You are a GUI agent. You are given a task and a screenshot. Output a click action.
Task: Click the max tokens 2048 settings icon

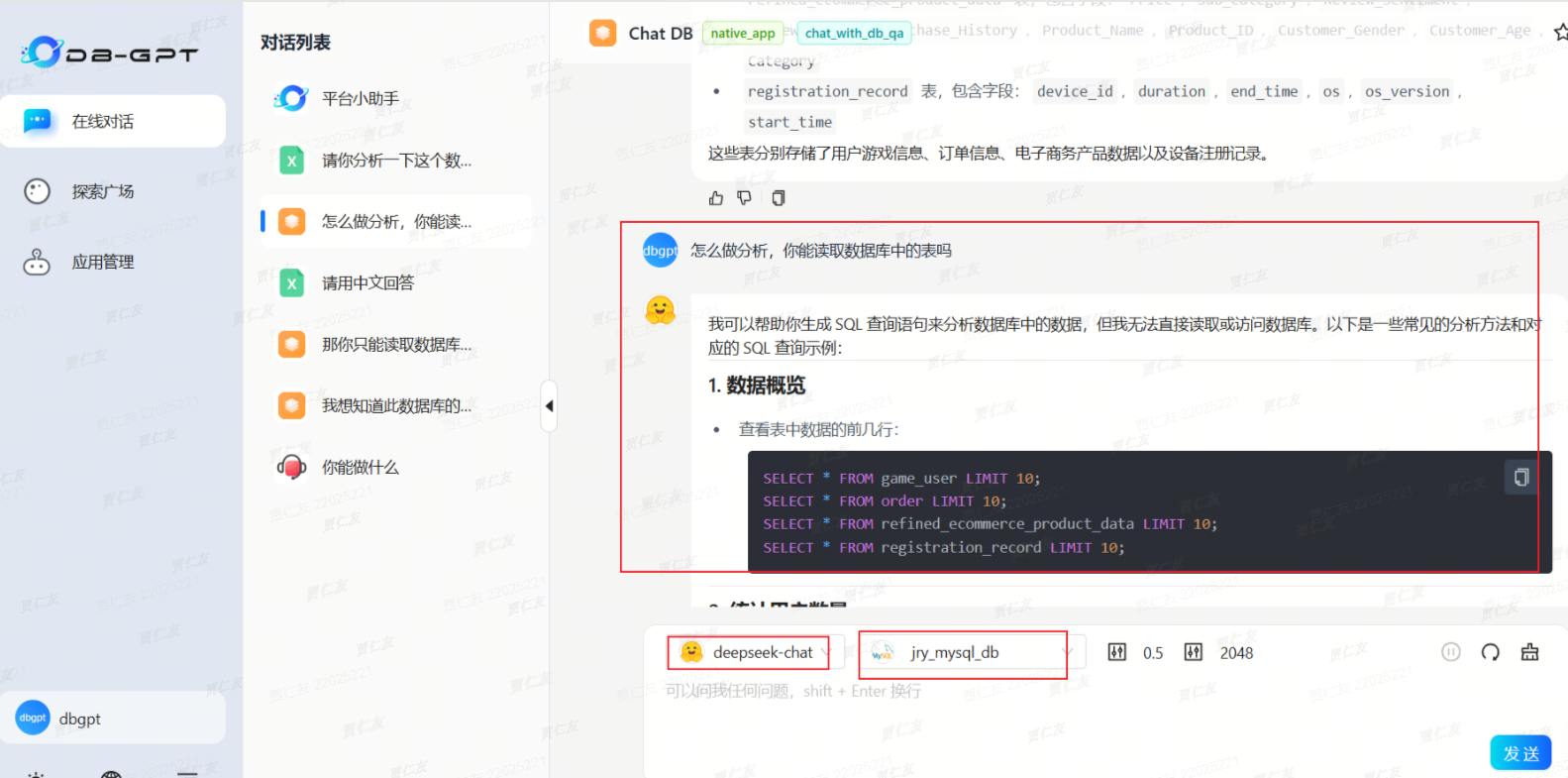point(1194,652)
